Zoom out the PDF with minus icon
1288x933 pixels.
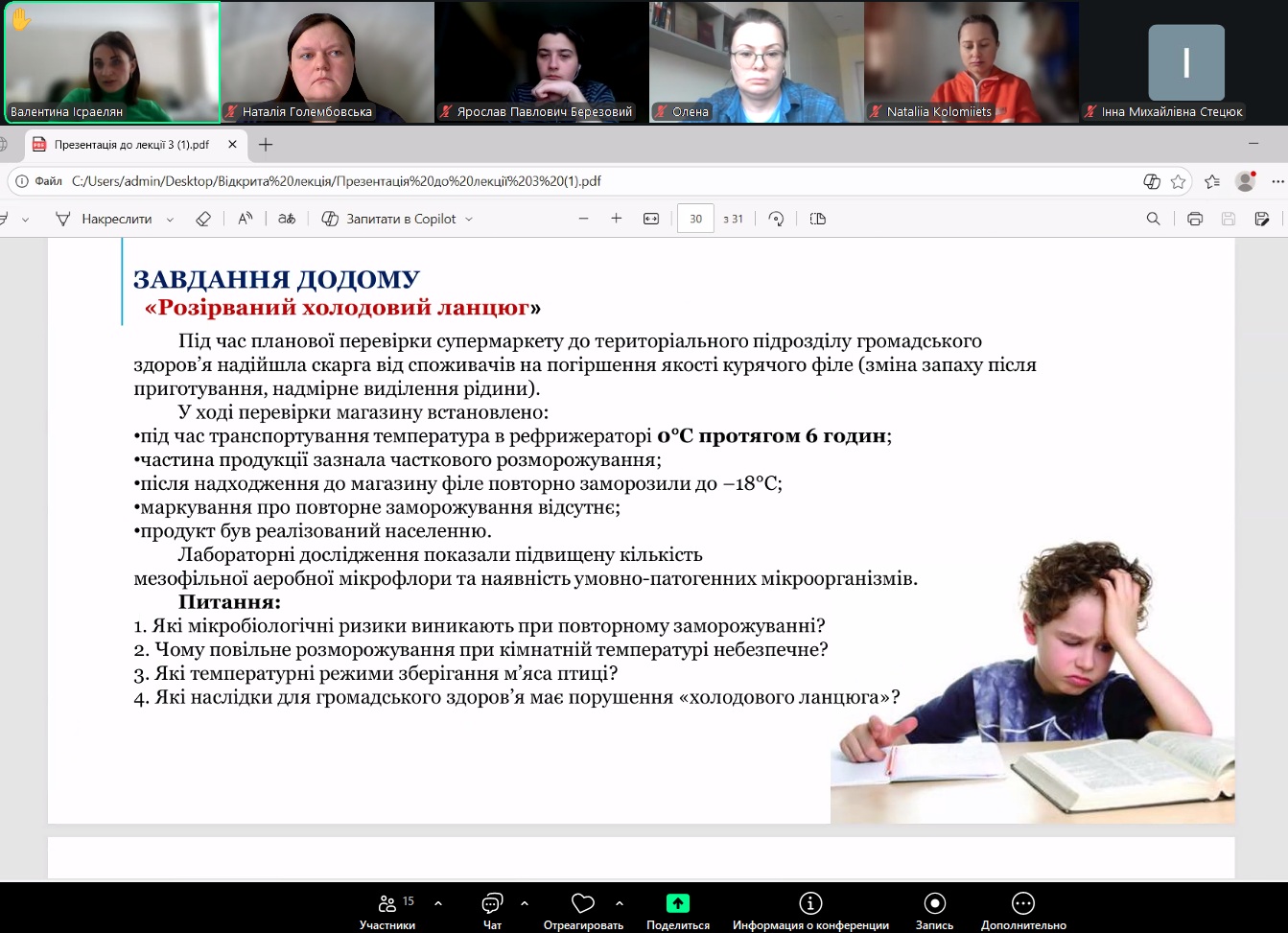(x=583, y=219)
